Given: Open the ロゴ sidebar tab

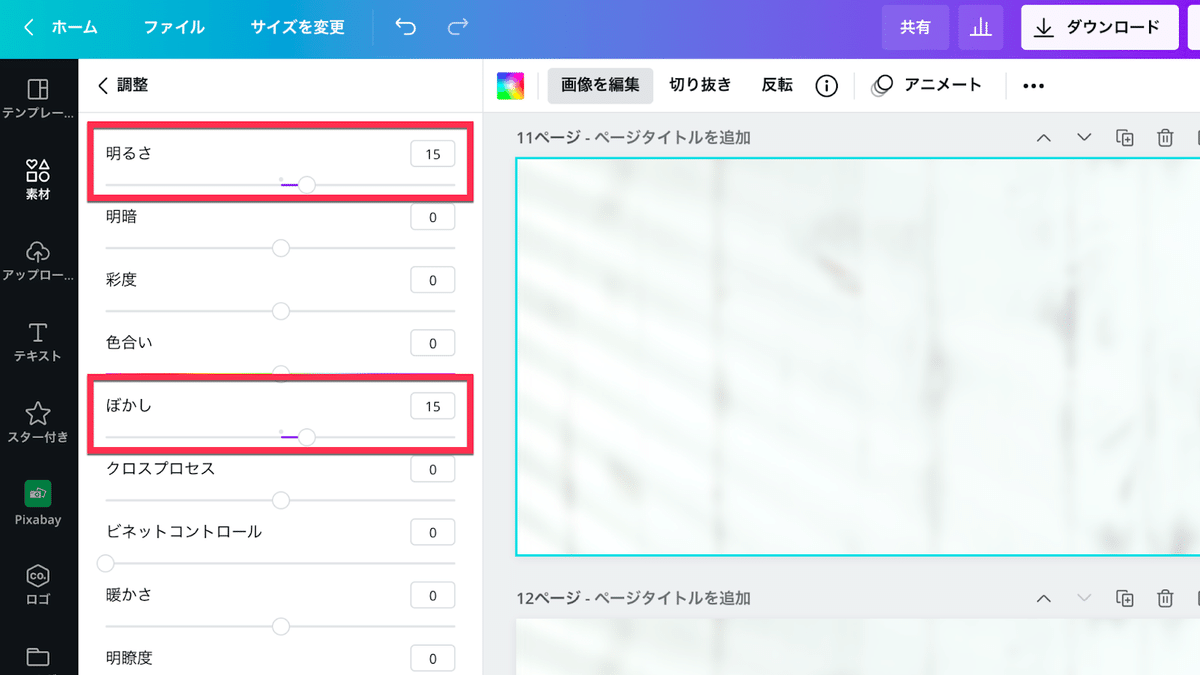Looking at the screenshot, I should (x=38, y=585).
